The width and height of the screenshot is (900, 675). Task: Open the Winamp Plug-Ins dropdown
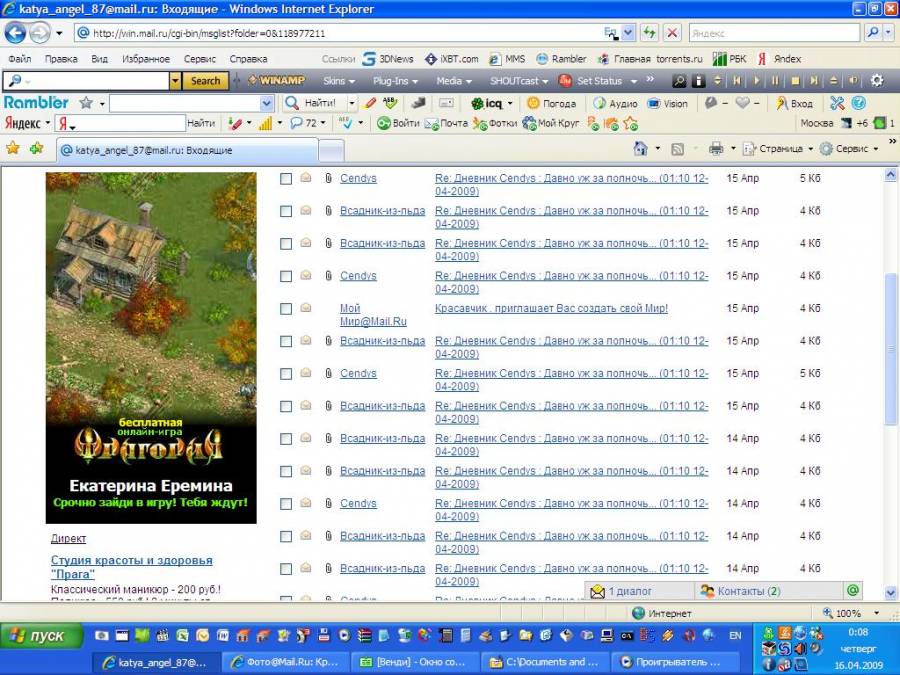pos(395,81)
